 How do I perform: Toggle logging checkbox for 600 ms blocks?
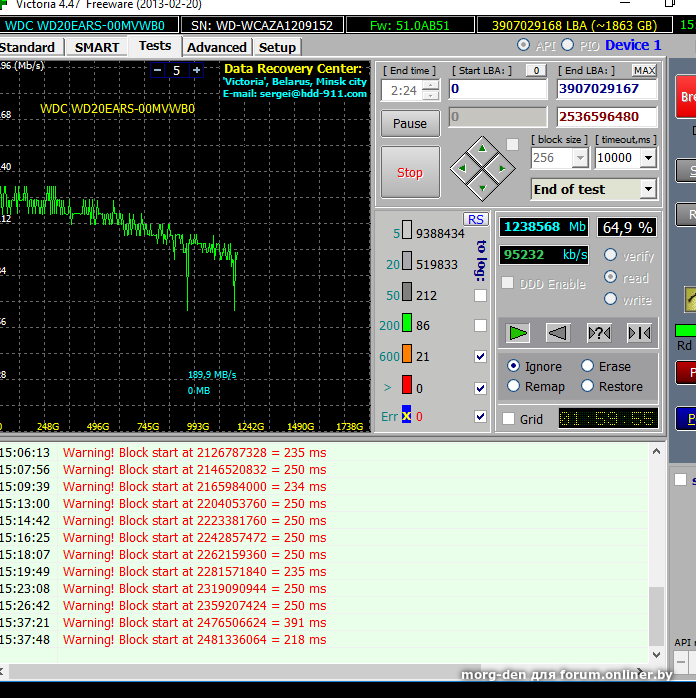(481, 356)
